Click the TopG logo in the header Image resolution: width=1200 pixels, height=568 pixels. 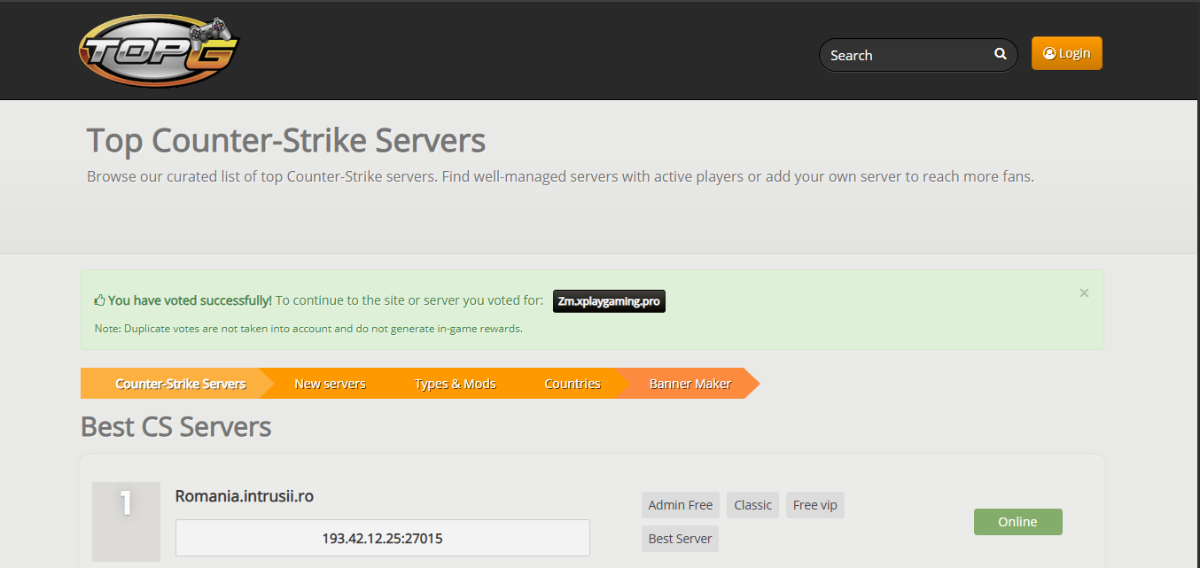[160, 52]
